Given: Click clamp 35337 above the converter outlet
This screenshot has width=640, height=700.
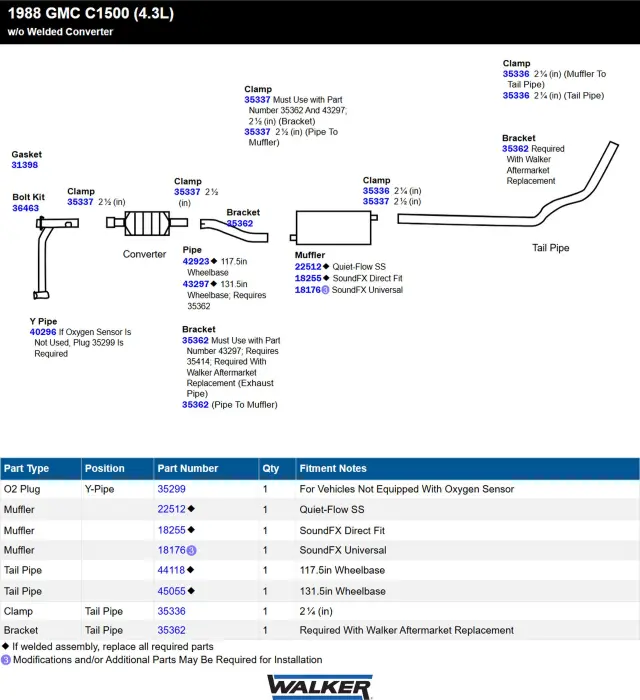Looking at the screenshot, I should tap(187, 192).
